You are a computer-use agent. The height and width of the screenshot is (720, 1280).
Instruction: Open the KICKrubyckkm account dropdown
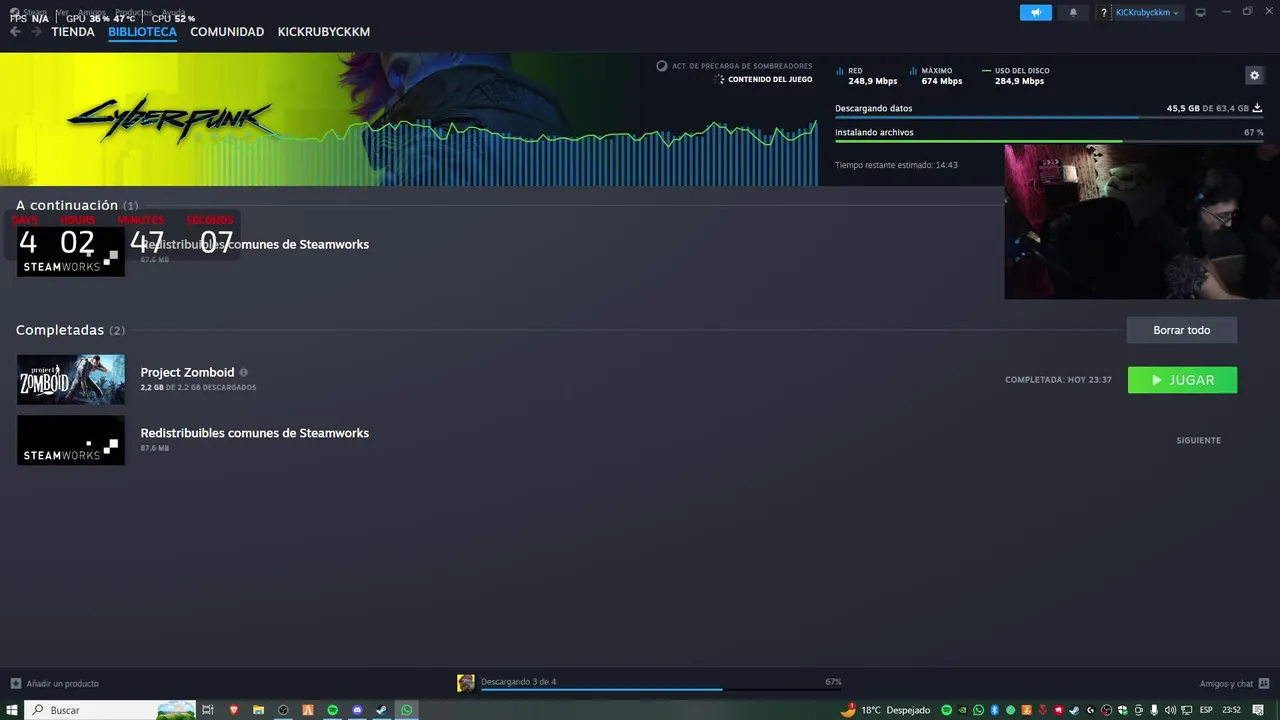tap(1147, 12)
